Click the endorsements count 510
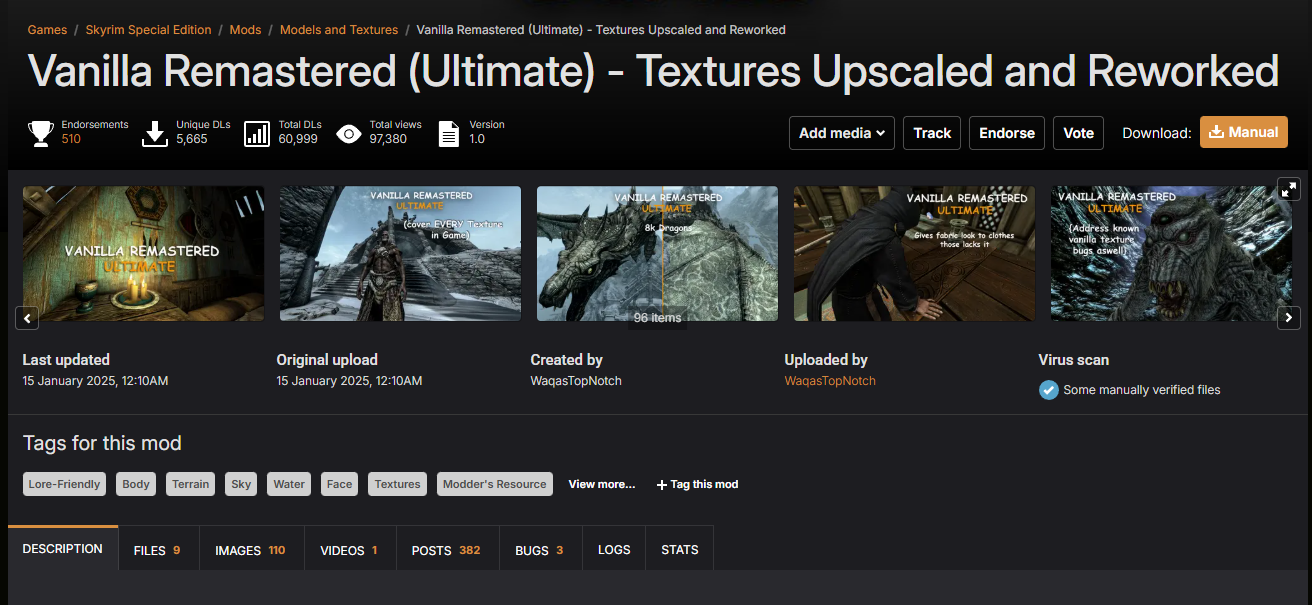Image resolution: width=1312 pixels, height=605 pixels. point(71,139)
